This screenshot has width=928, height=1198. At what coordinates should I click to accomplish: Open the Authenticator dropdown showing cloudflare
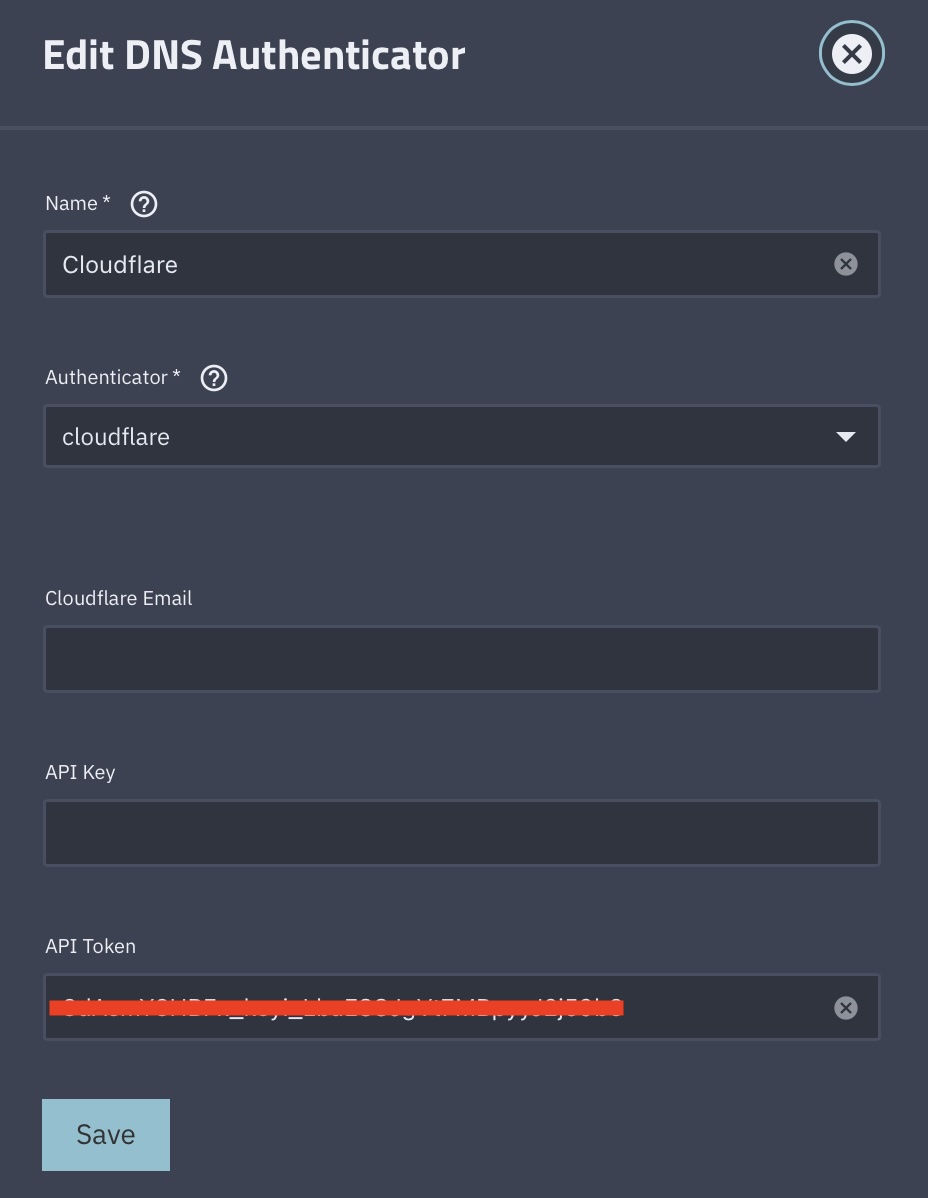click(461, 436)
